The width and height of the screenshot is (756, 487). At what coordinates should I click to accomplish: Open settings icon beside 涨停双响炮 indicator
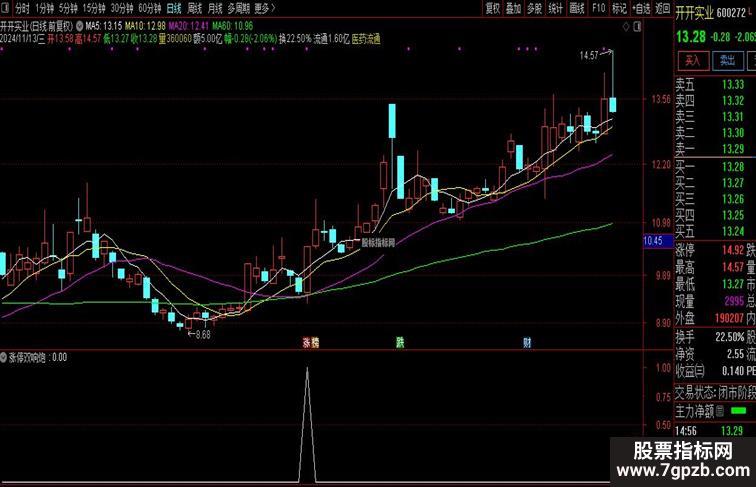pos(4,357)
